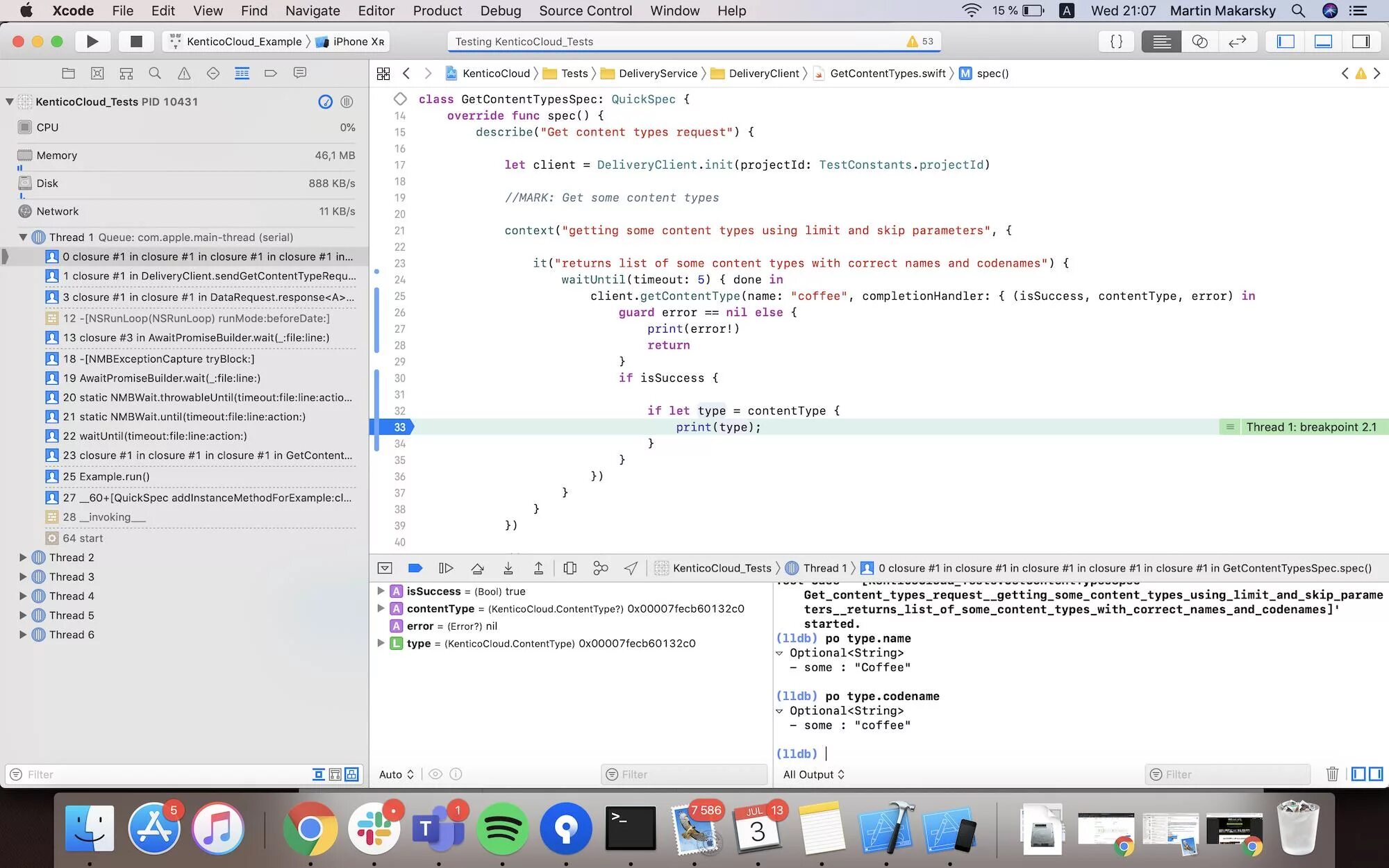Click the test diamond beside class declaration
1389x868 pixels.
click(x=400, y=99)
